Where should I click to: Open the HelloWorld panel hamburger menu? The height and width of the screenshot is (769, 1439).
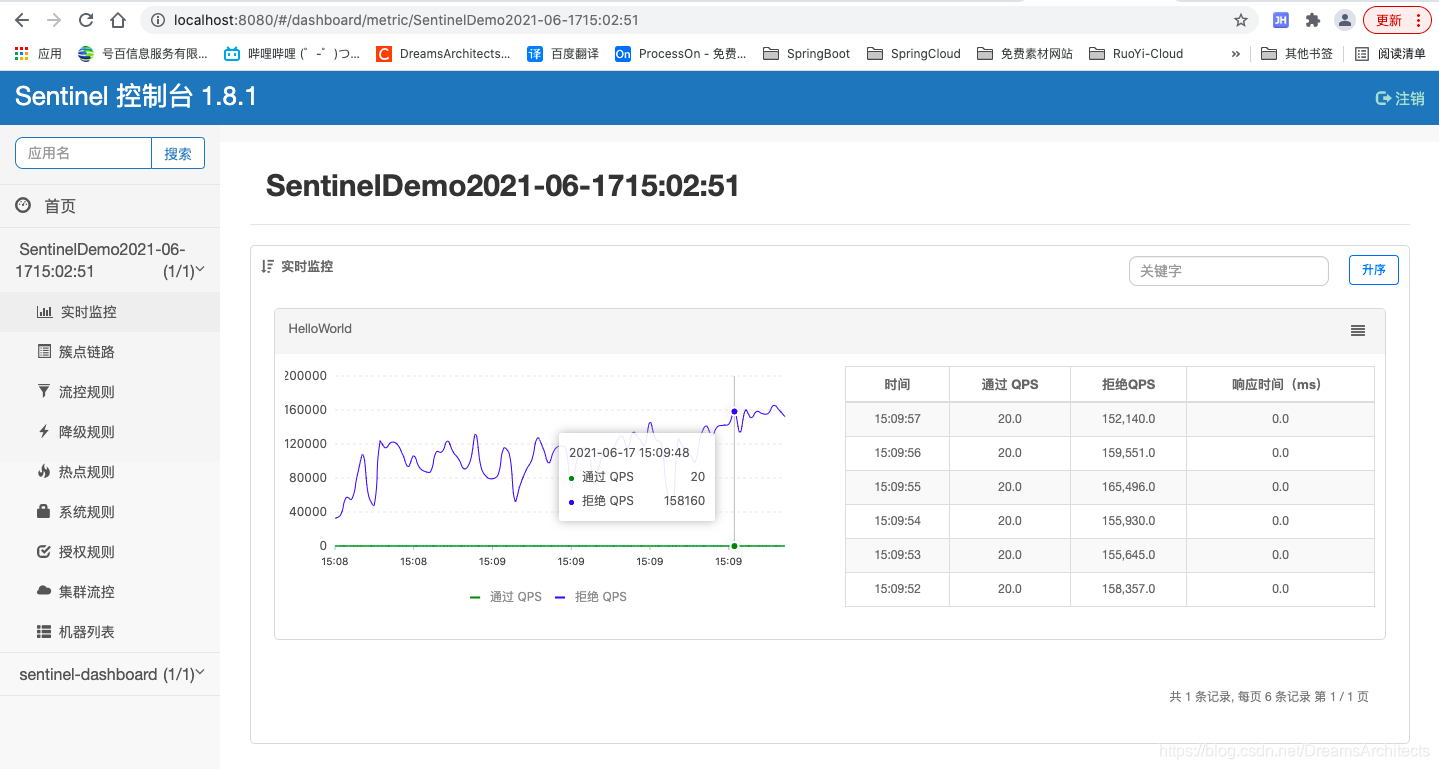coord(1358,330)
